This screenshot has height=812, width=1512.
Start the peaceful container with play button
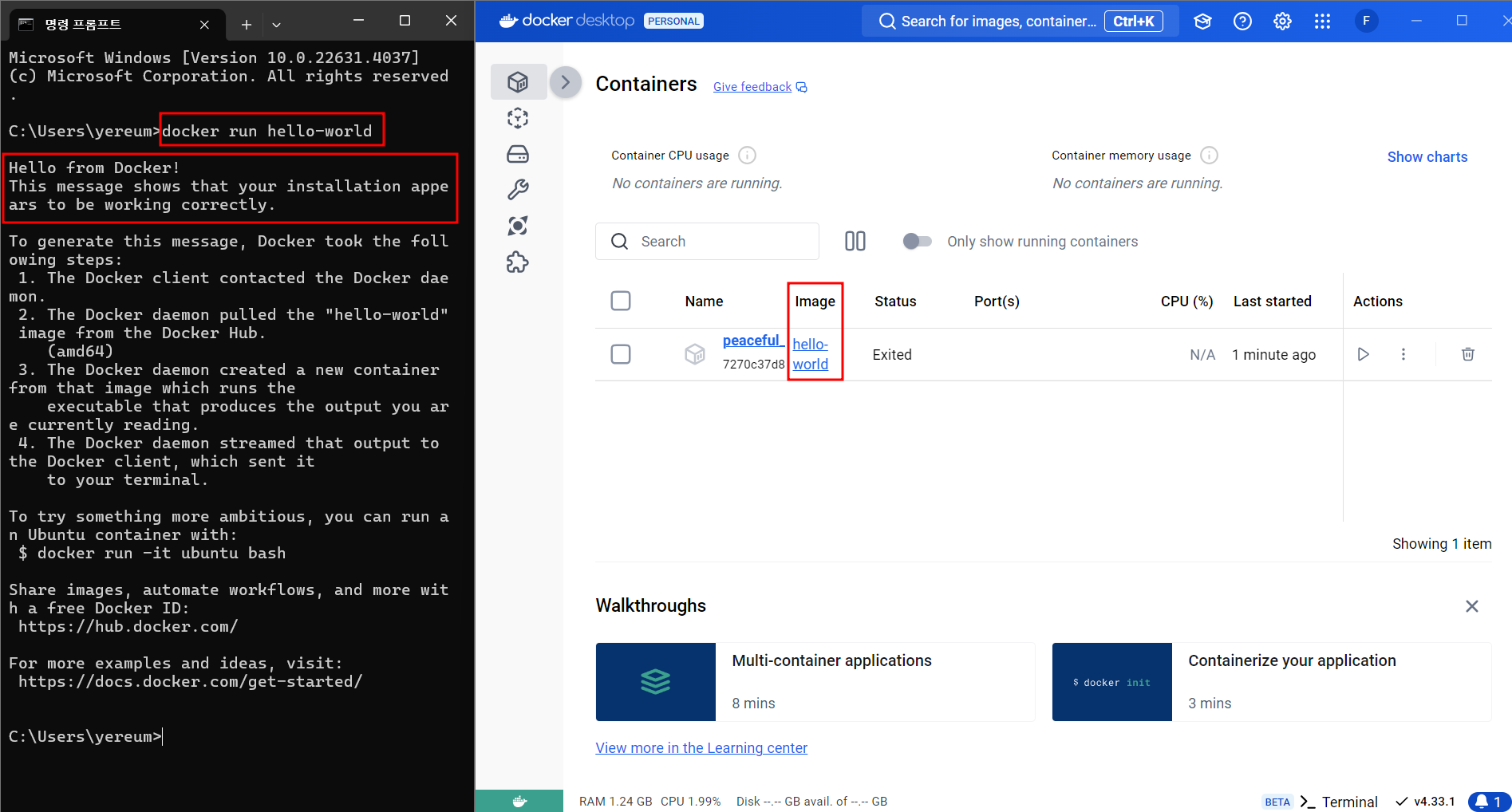1363,354
